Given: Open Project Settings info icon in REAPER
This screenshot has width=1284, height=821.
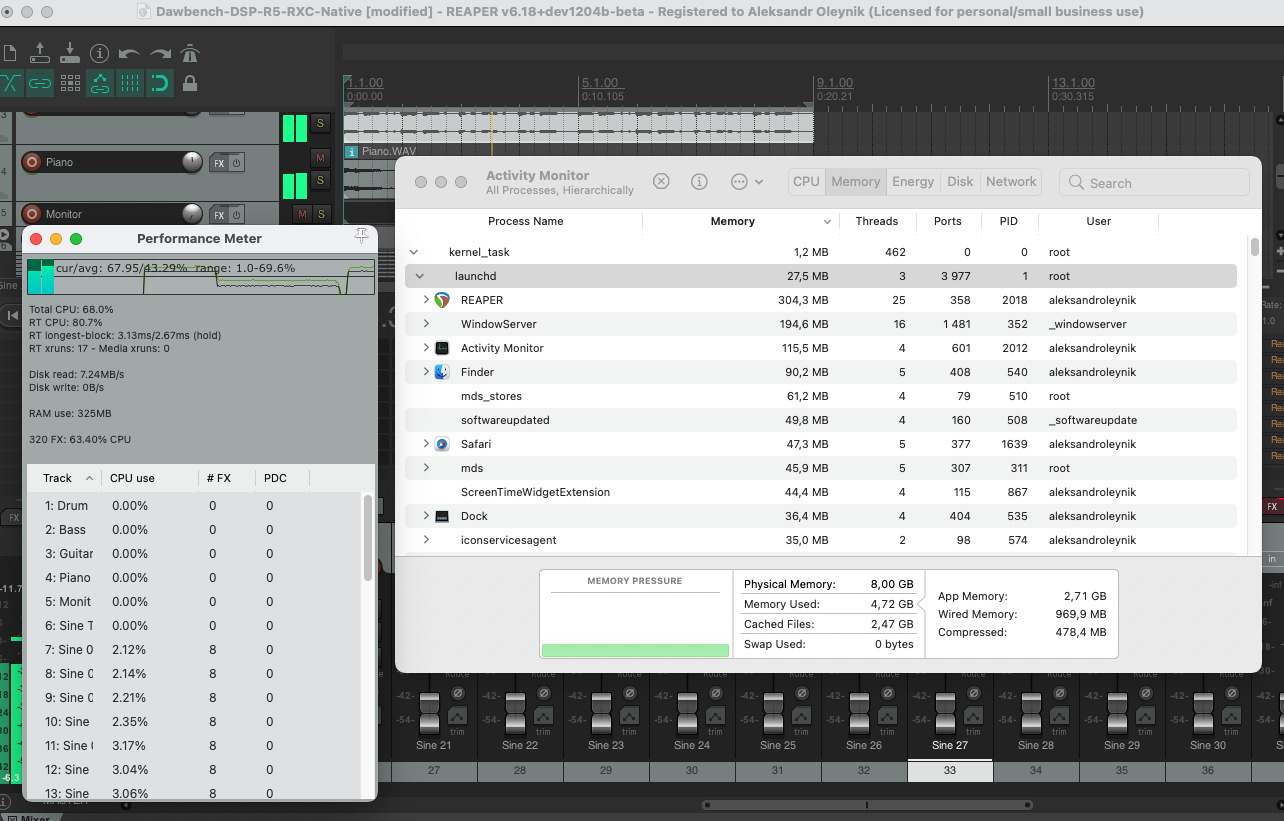Looking at the screenshot, I should [x=99, y=53].
